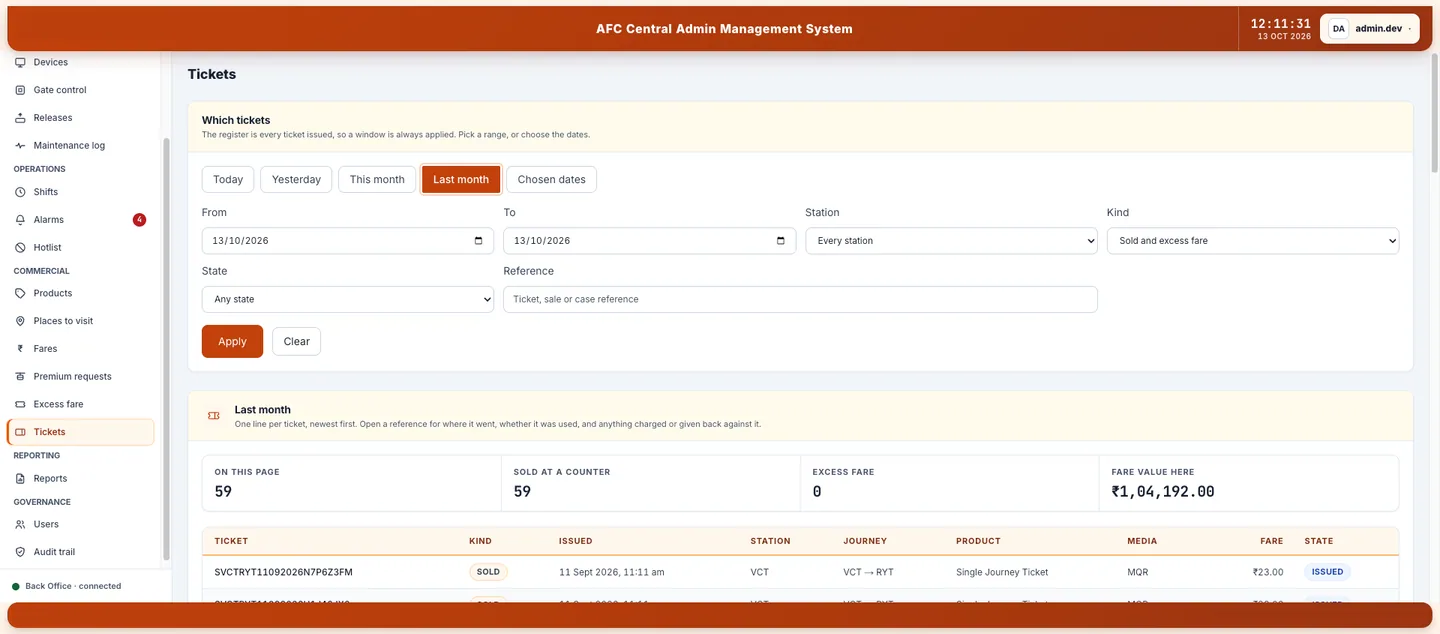
Task: Click the FARE column header
Action: 1271,541
